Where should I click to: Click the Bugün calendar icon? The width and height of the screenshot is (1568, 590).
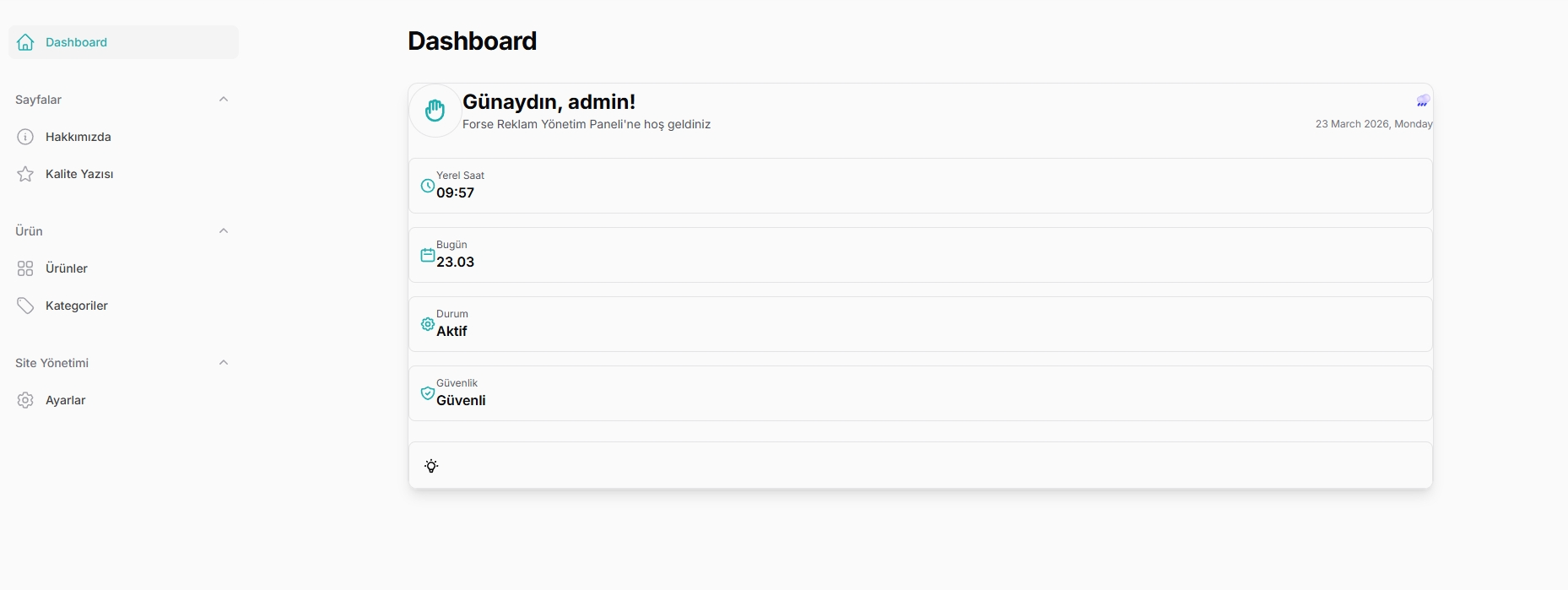(x=428, y=255)
